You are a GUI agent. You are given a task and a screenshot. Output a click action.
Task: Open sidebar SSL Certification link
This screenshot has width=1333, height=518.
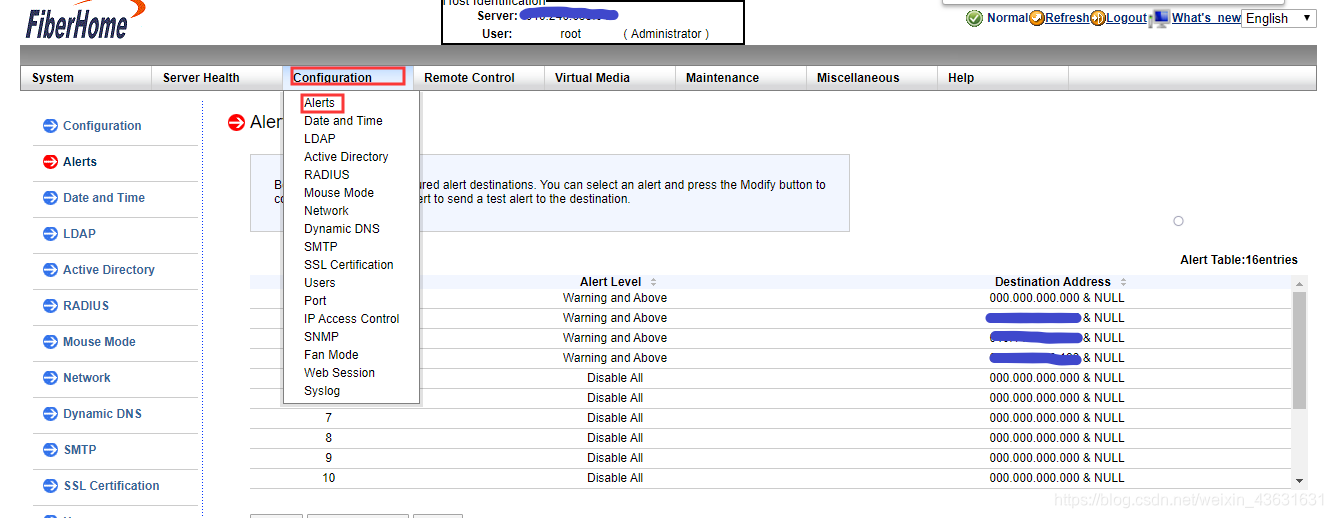click(112, 486)
